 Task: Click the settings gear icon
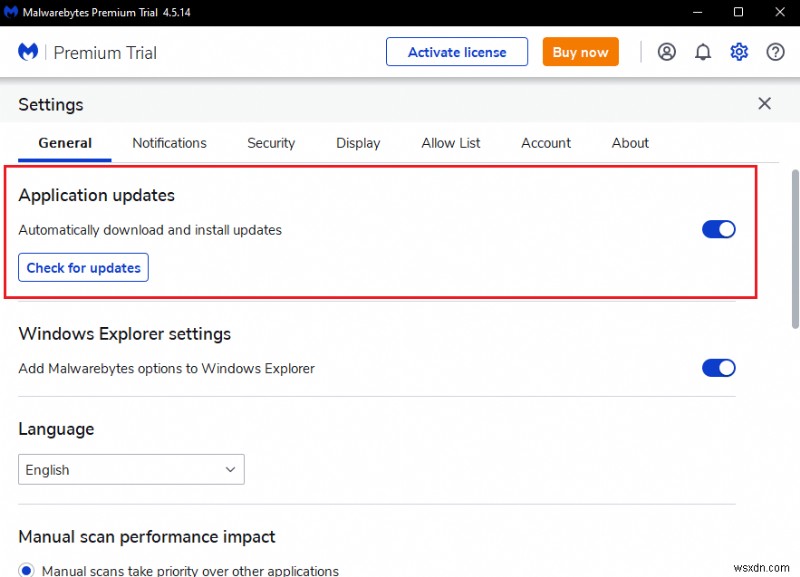(739, 52)
